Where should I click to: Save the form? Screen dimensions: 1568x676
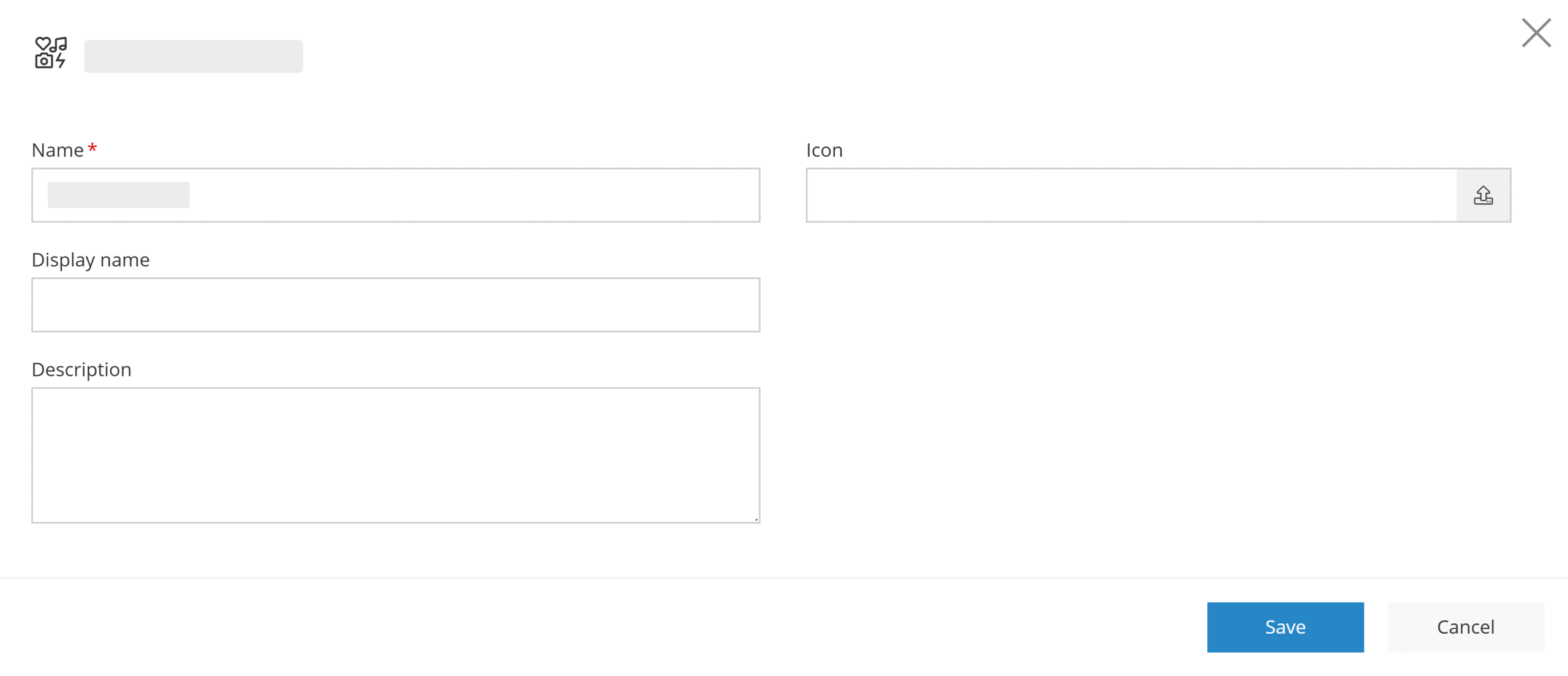[1285, 627]
